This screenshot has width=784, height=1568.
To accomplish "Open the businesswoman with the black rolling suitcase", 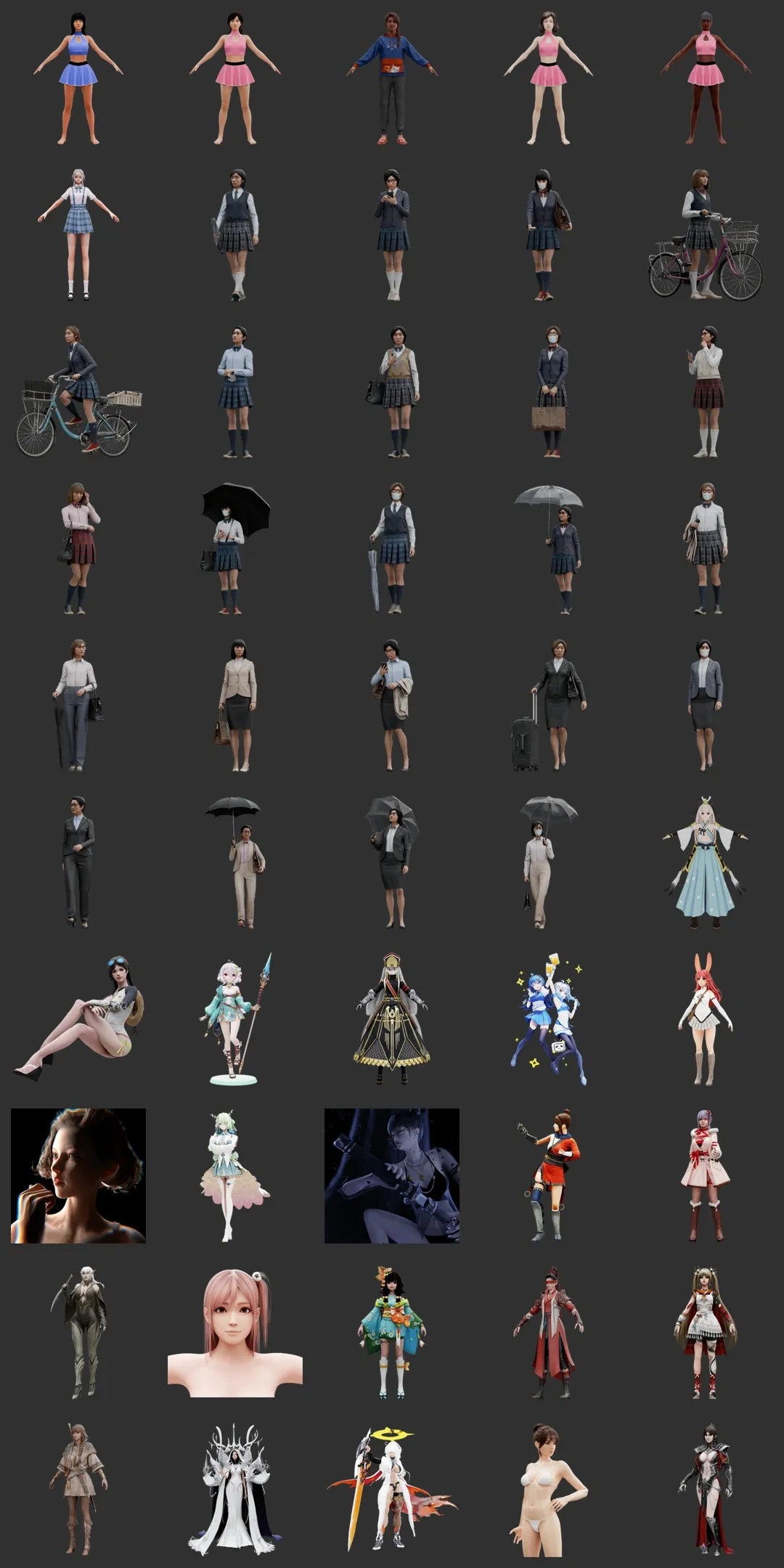I will [549, 705].
